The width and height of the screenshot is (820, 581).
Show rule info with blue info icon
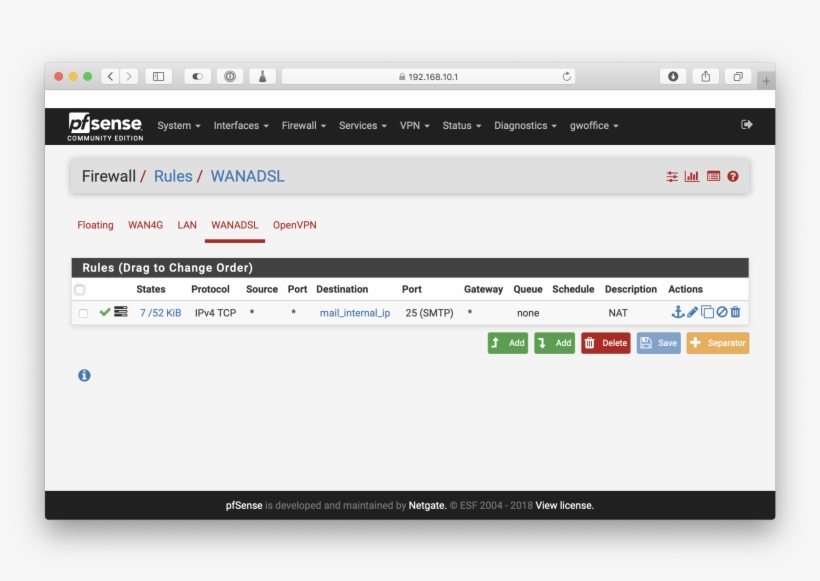pos(84,375)
